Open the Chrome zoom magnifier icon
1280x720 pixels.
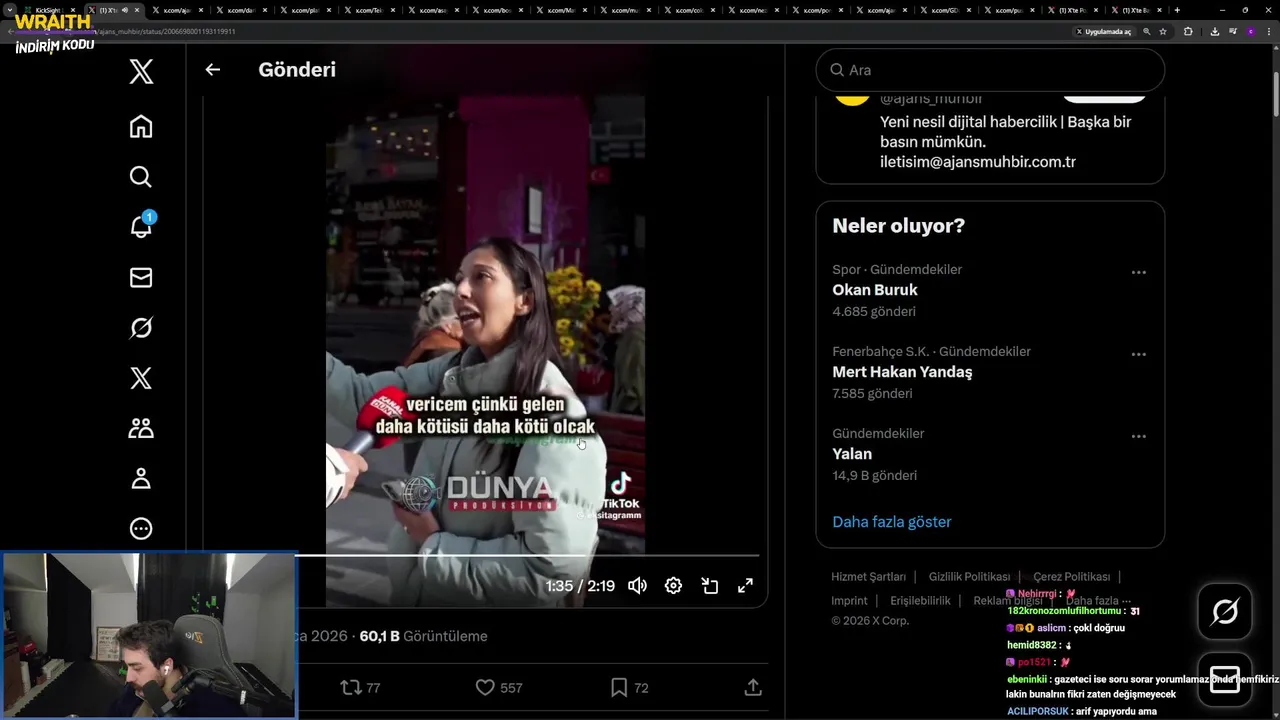pos(1147,31)
